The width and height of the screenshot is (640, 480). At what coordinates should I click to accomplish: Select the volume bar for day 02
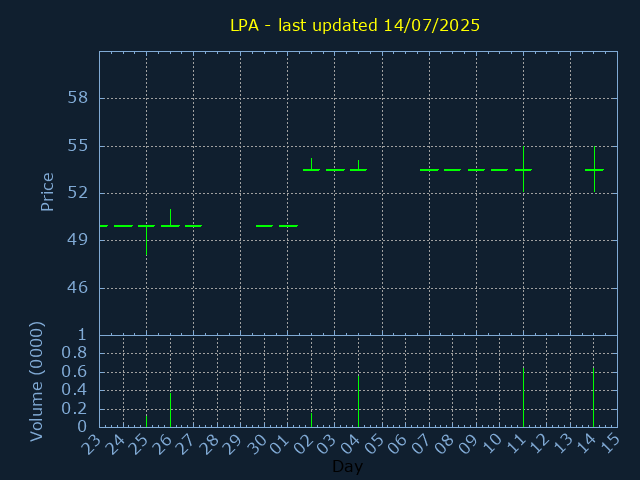311,420
